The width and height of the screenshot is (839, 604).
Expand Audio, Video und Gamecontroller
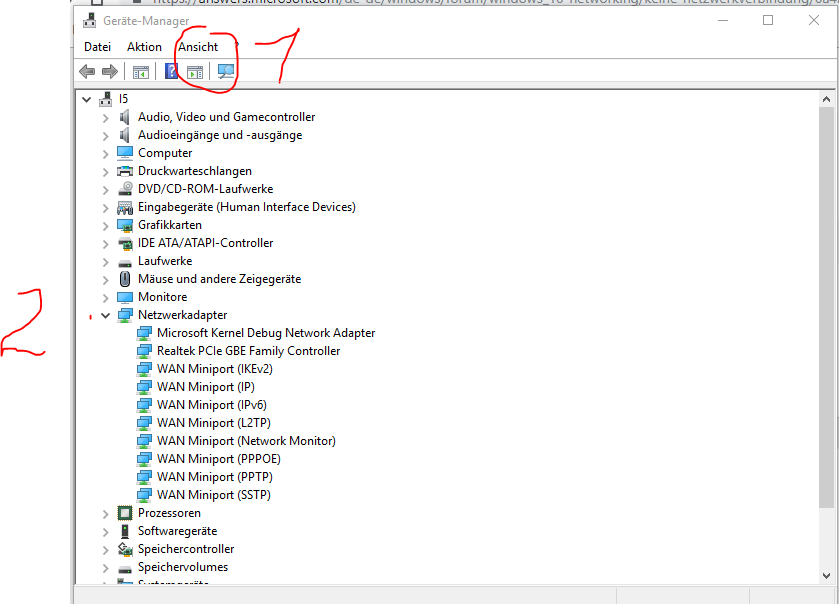coord(105,118)
